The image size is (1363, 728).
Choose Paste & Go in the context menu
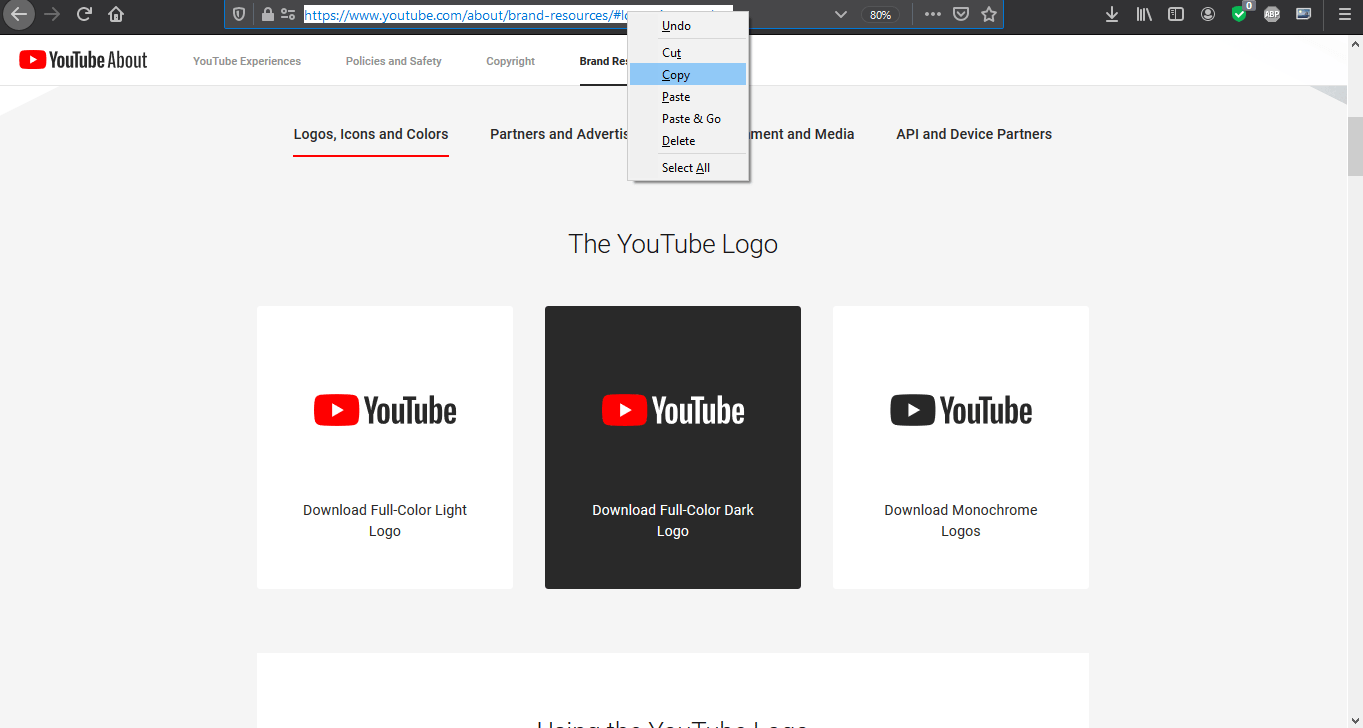click(x=688, y=119)
